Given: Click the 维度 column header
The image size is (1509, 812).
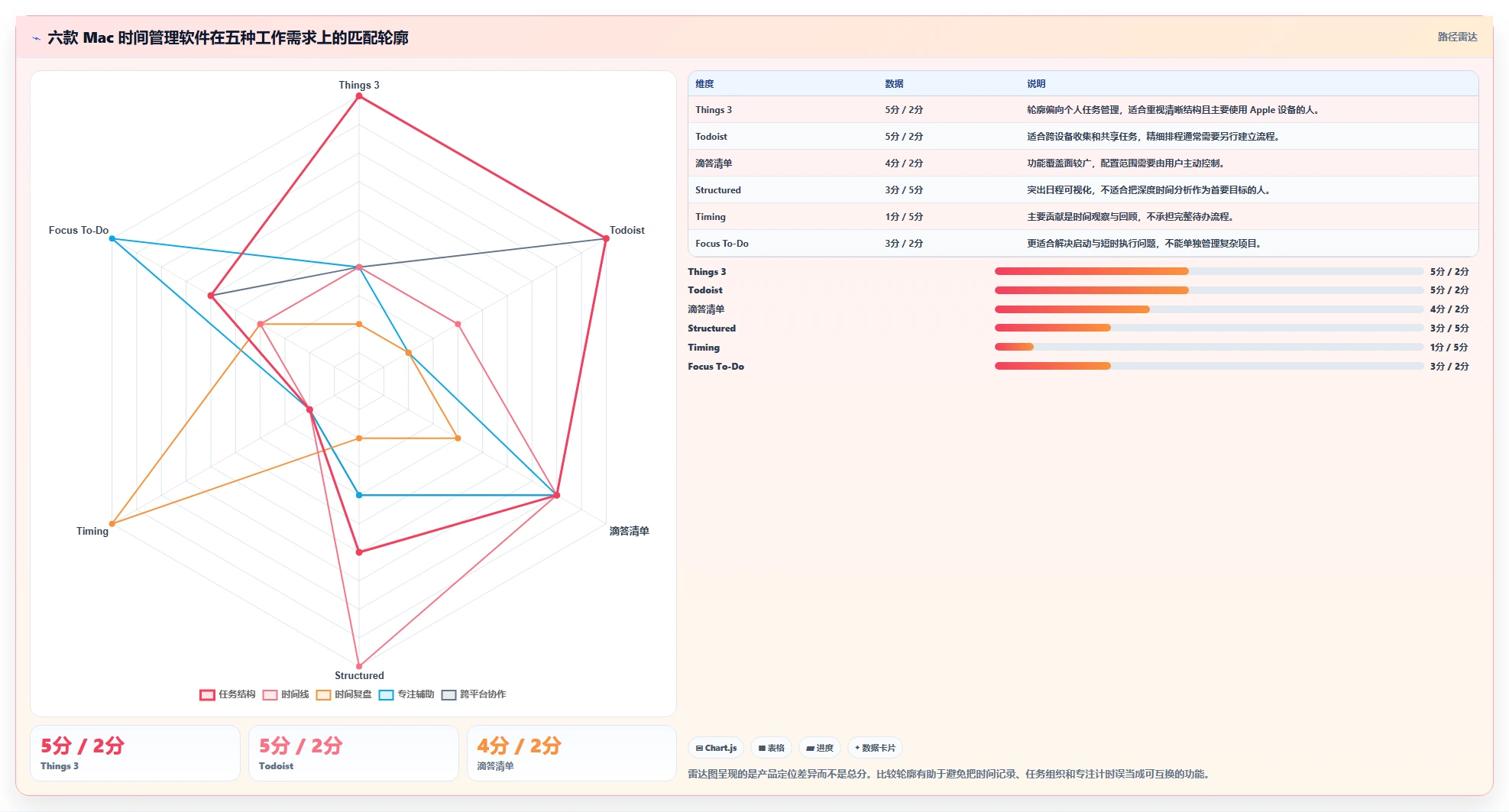Looking at the screenshot, I should point(704,84).
